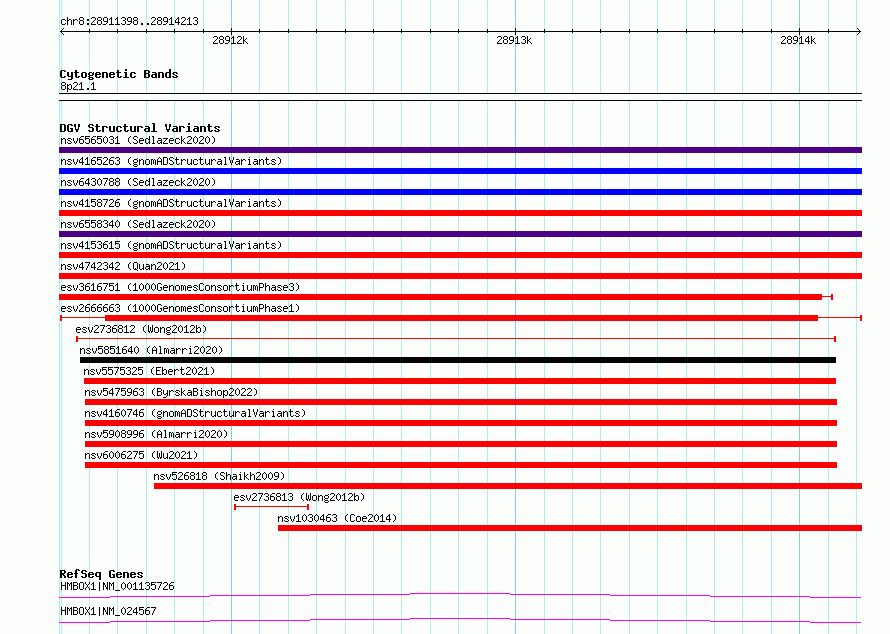
Task: Select the nsv4153615 gnomAD variant label
Action: 171,245
